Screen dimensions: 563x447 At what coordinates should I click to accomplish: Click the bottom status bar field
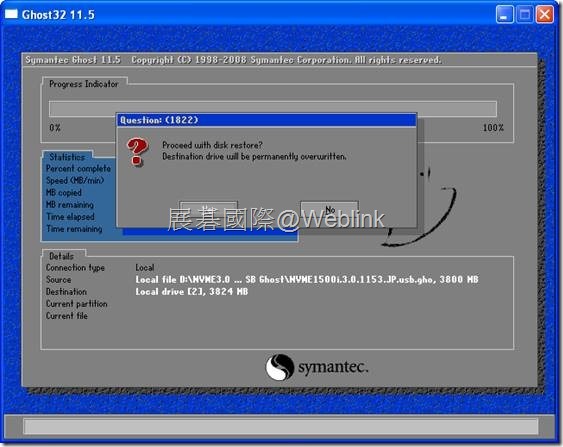(x=281, y=426)
